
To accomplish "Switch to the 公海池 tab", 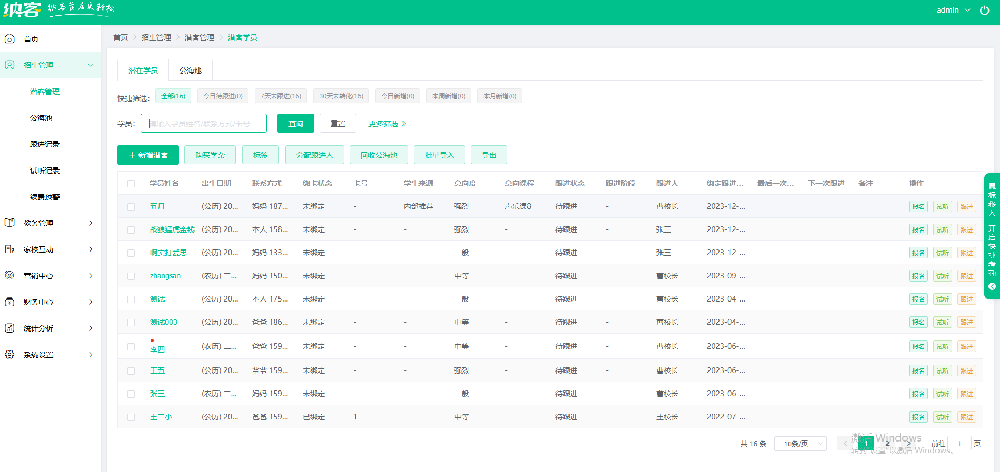I will [x=190, y=70].
